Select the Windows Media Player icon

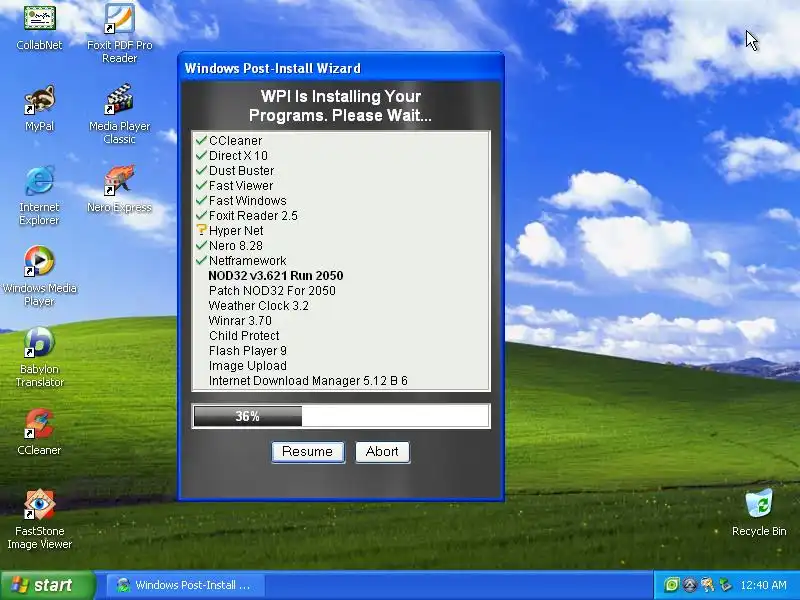[39, 261]
